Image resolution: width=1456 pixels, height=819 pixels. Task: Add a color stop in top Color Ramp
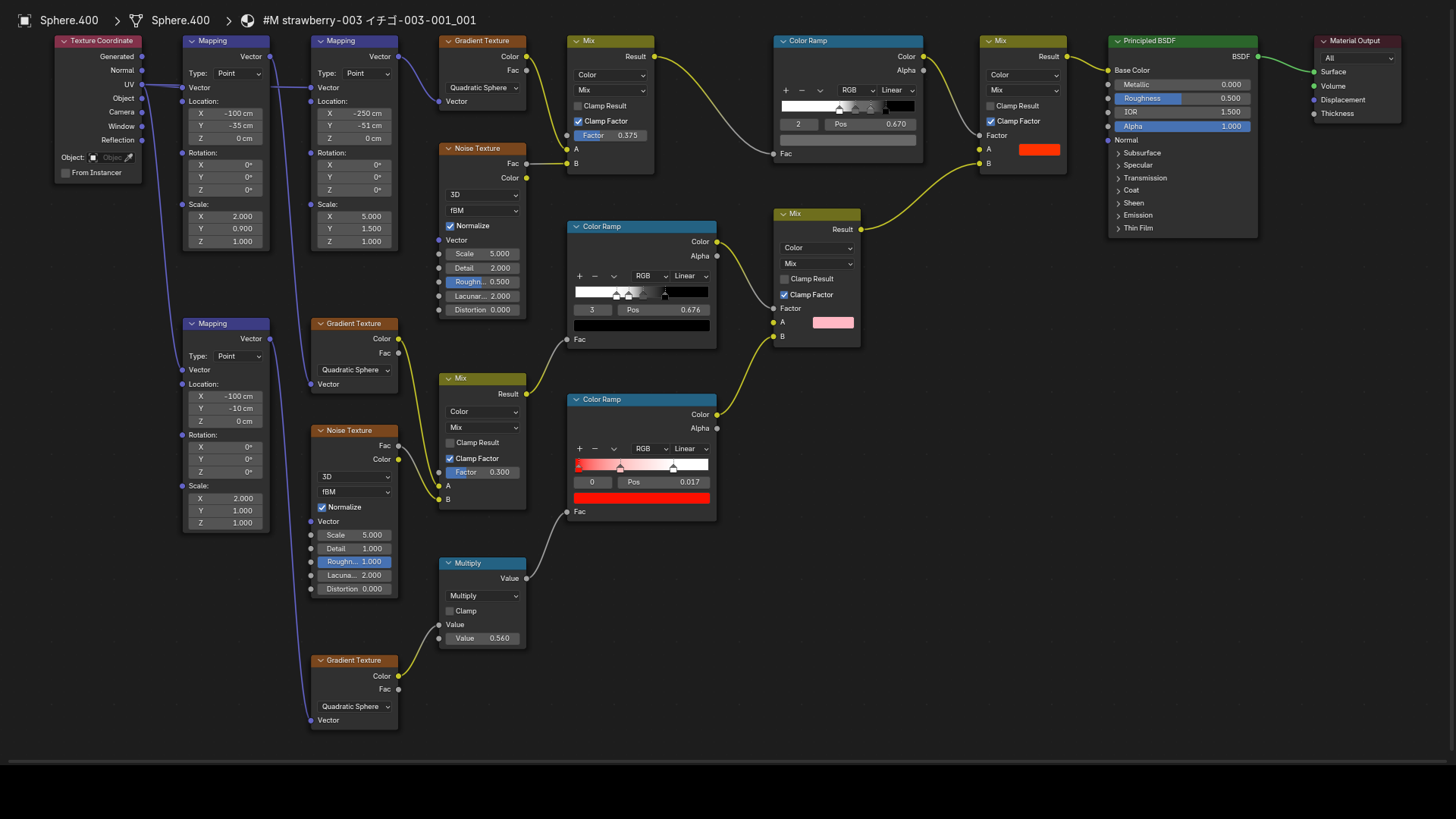pos(786,90)
